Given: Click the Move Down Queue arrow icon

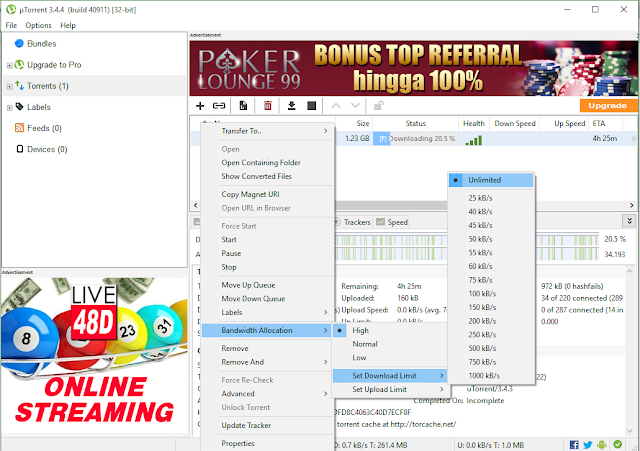Looking at the screenshot, I should (x=355, y=106).
